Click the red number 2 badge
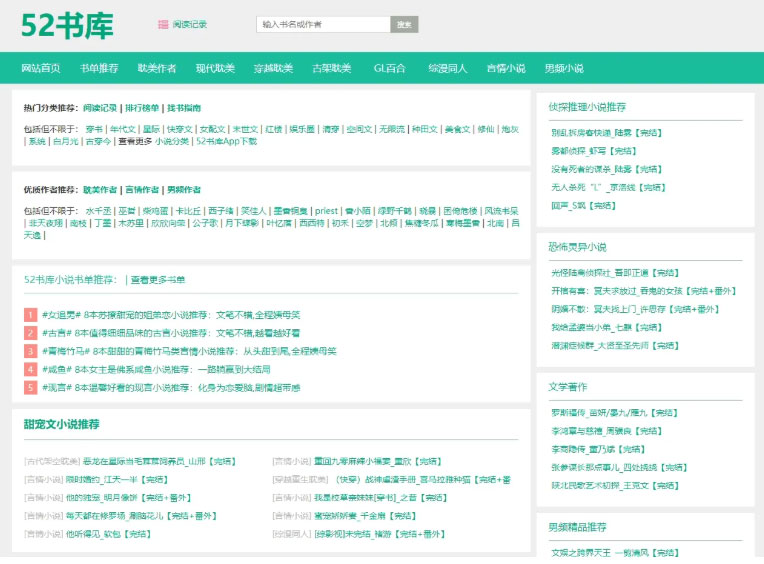 [x=30, y=333]
